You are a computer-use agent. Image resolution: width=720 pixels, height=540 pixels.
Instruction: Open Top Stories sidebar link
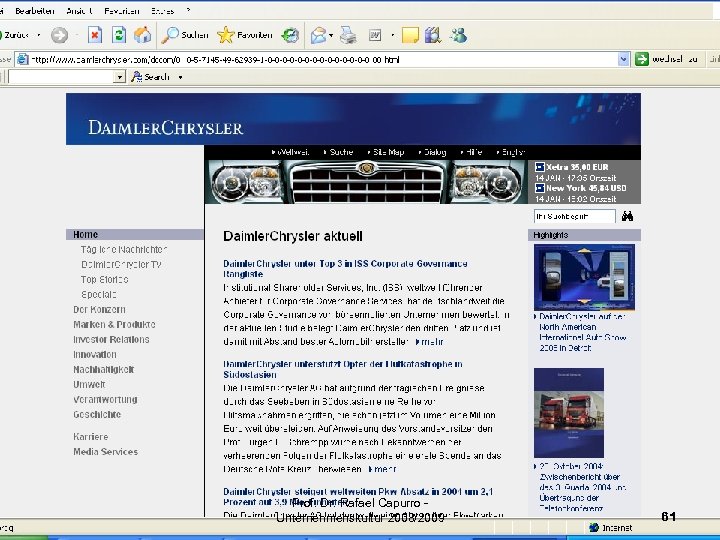104,280
